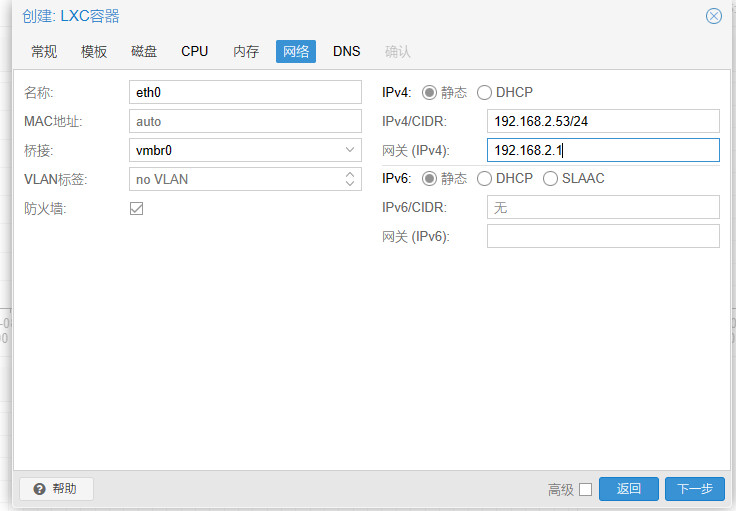Screen dimensions: 736x511
Task: Close the Create LXC container dialog
Action: 713,16
